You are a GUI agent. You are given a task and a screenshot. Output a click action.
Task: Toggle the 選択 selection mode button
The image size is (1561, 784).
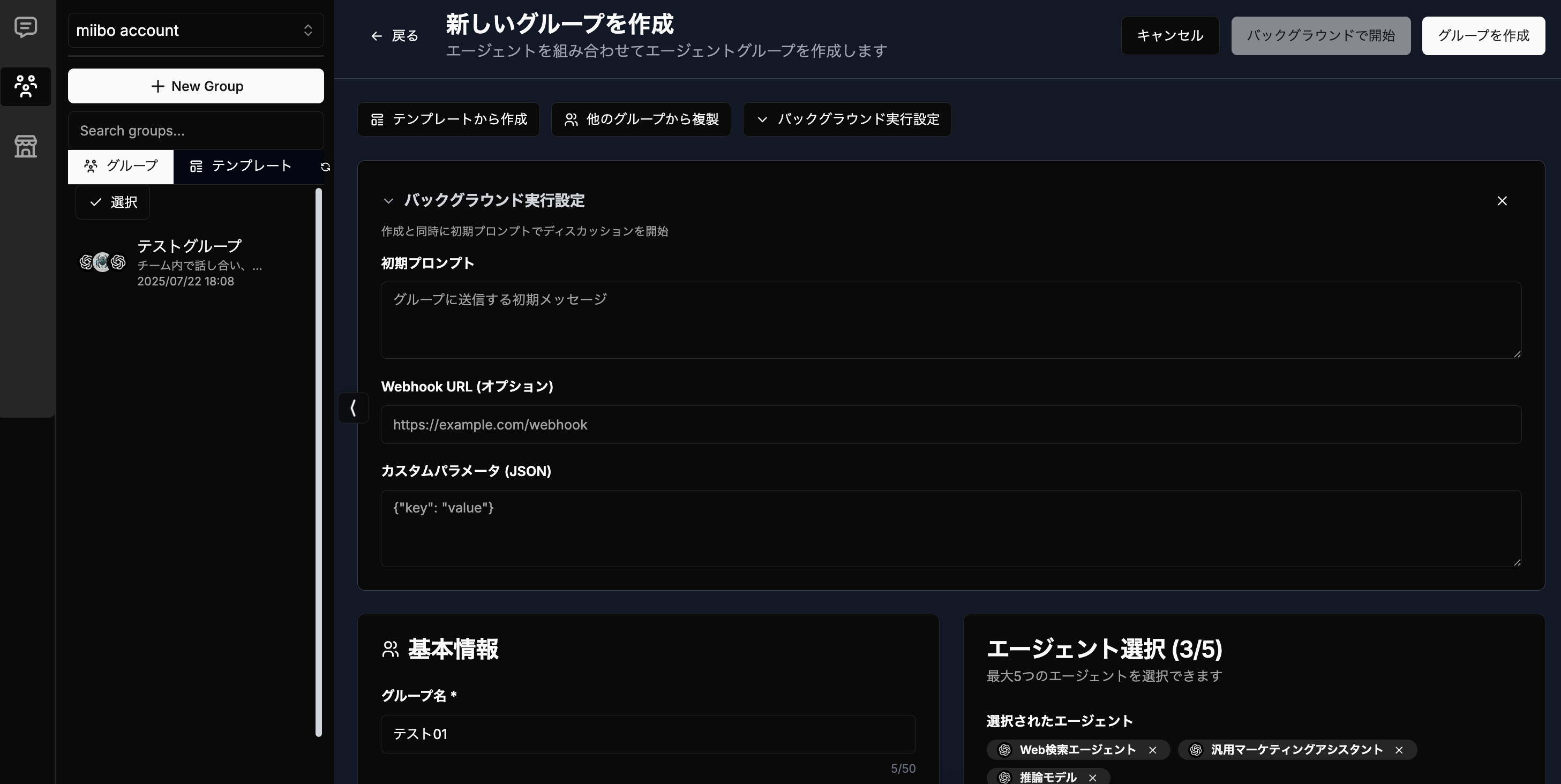point(112,202)
